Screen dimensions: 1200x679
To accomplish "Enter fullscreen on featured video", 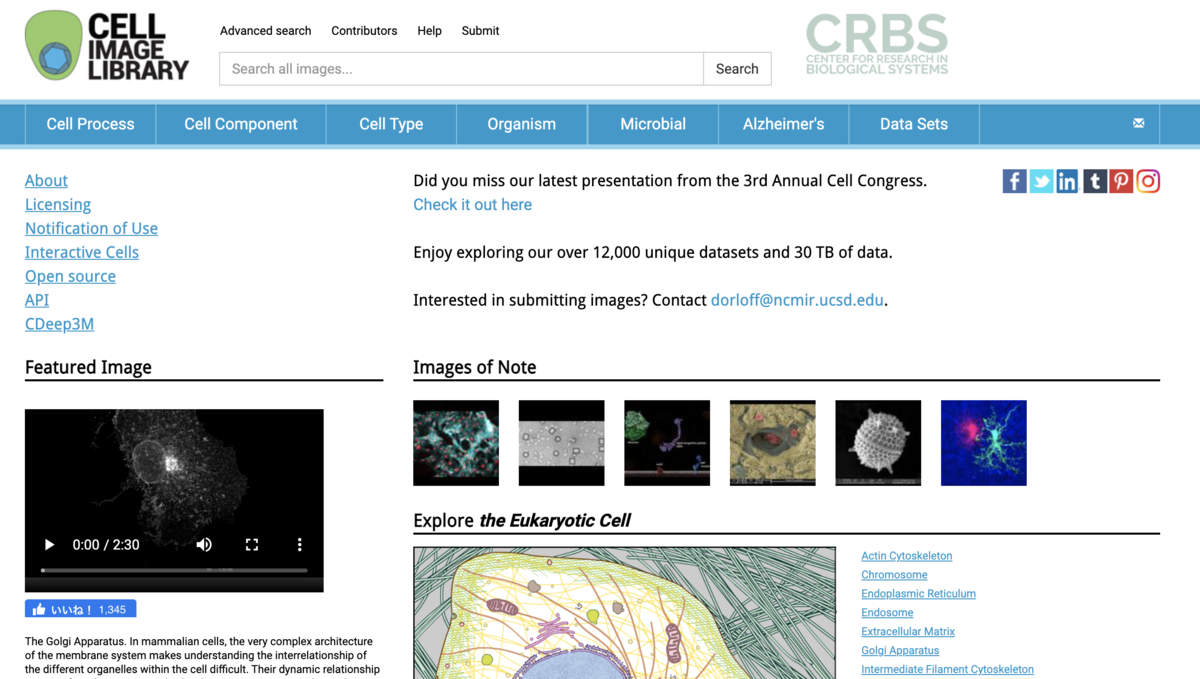I will pos(252,545).
